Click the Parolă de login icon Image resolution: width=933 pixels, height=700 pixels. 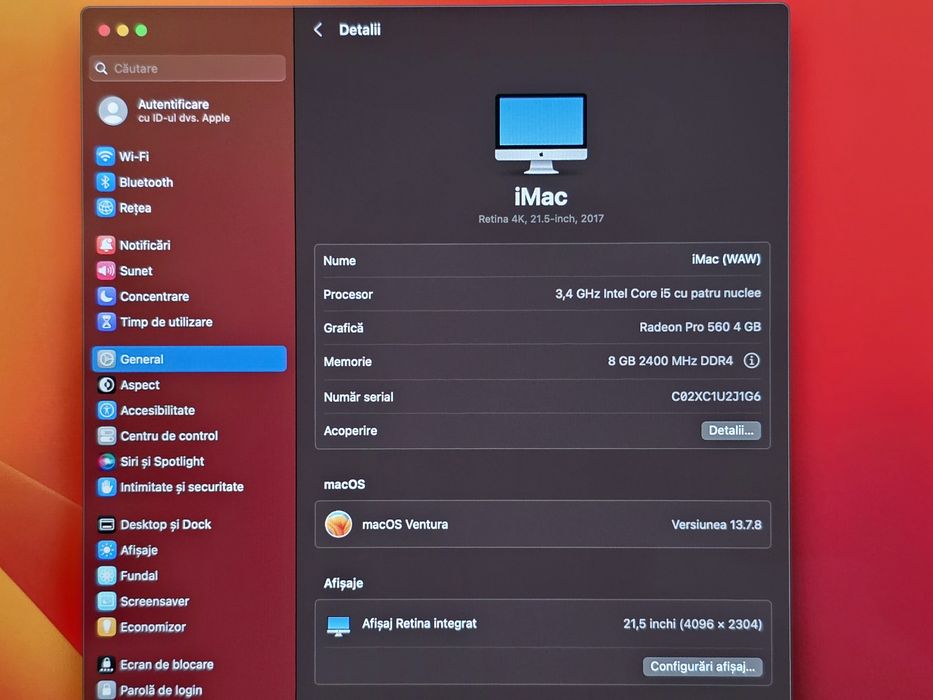[107, 690]
